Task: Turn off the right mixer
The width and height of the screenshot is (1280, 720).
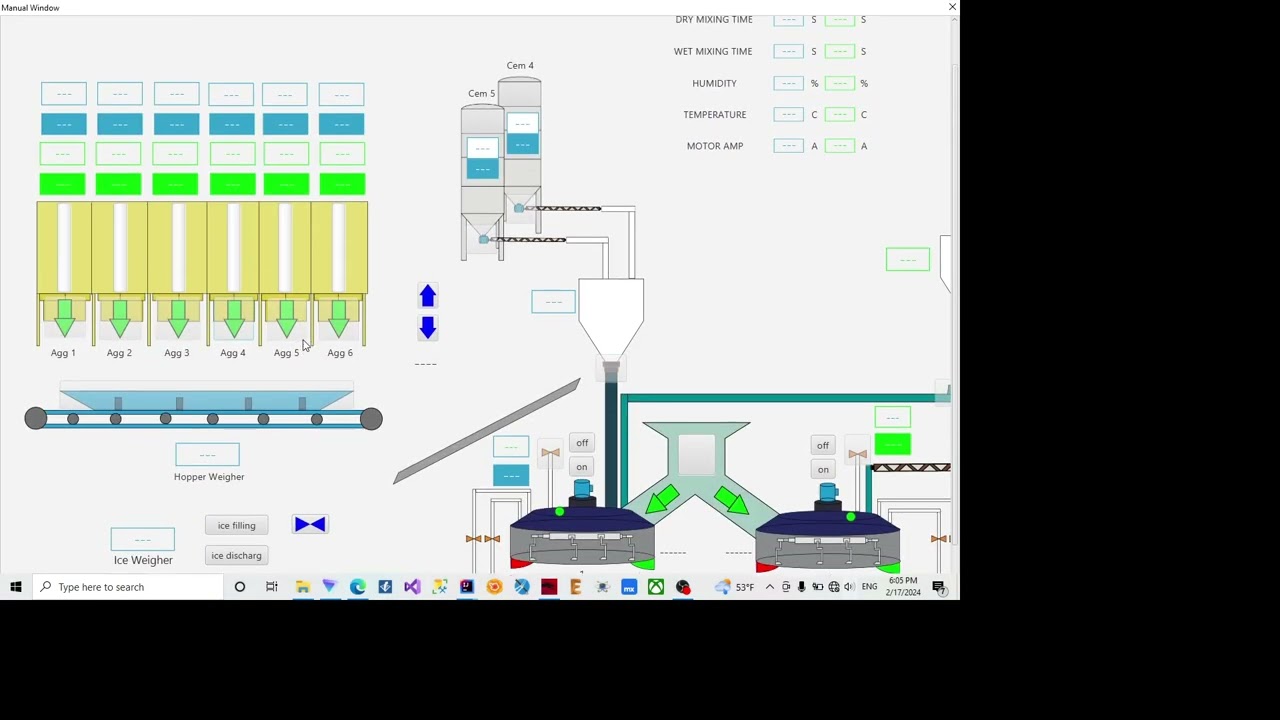Action: (823, 446)
